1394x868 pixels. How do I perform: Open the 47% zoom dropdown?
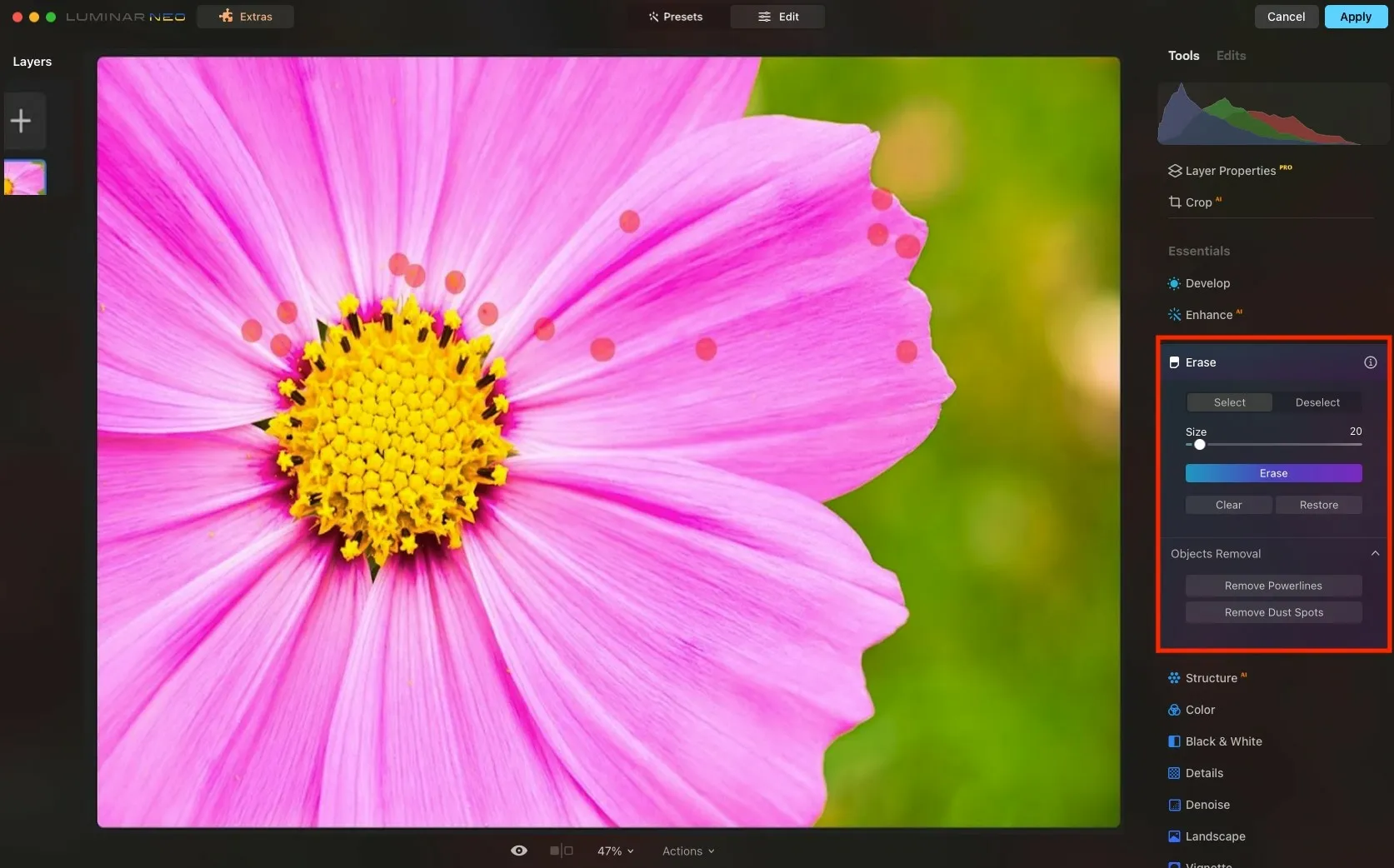[x=615, y=851]
